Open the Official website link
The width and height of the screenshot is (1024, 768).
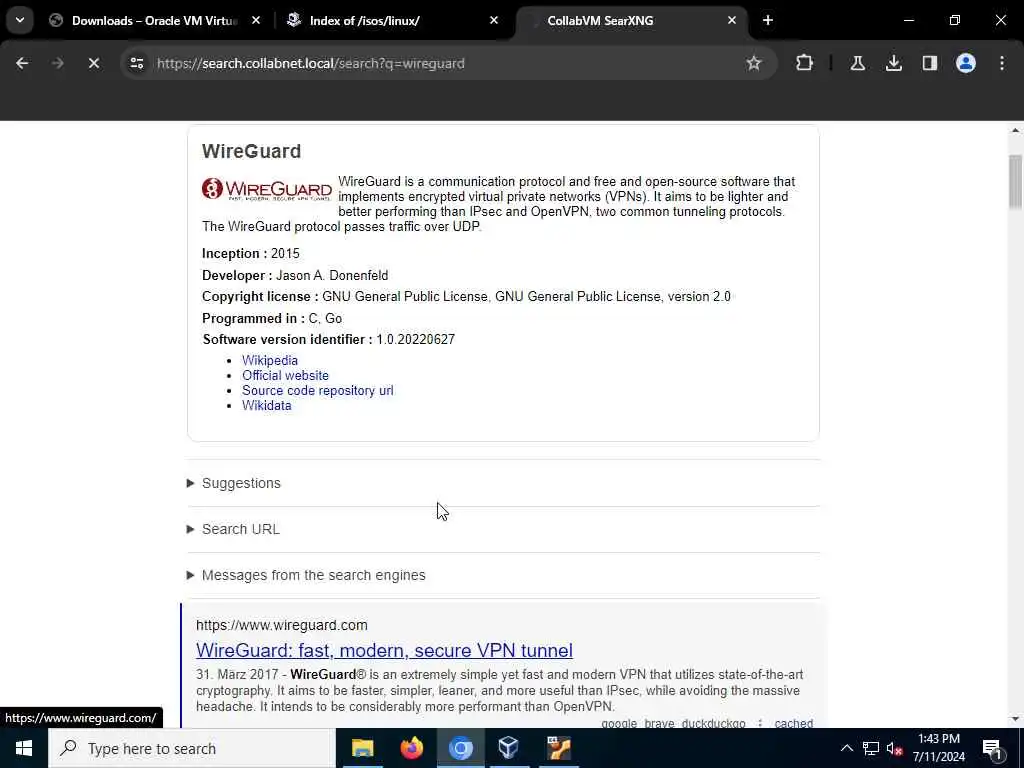[x=285, y=376]
